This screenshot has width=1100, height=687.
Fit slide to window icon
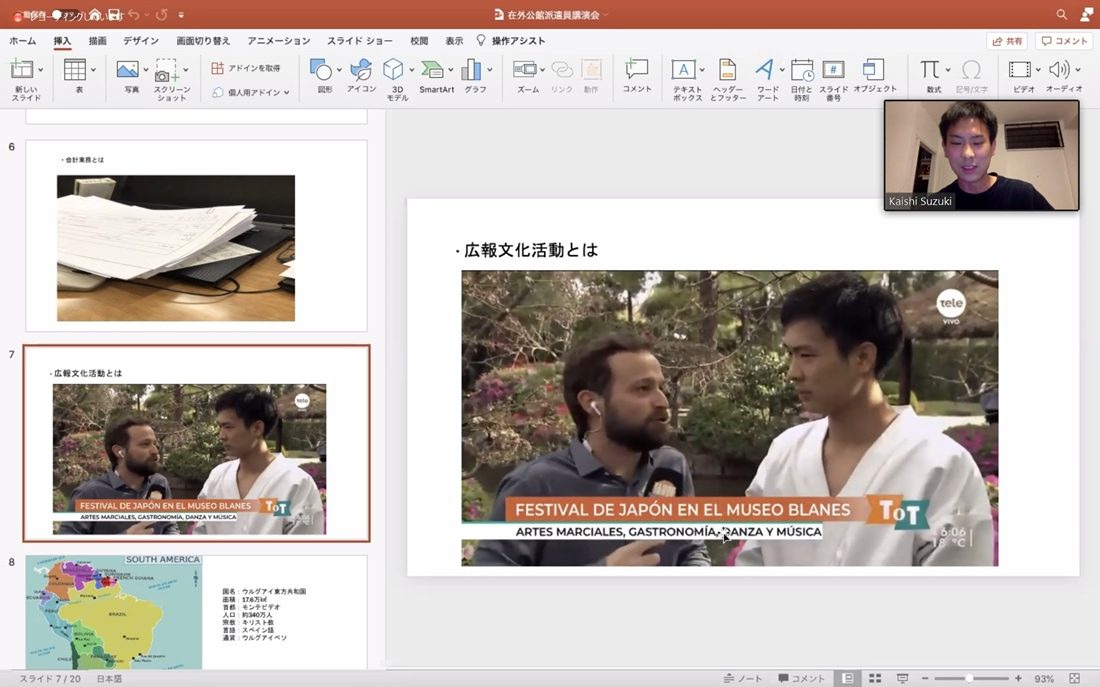point(1074,679)
